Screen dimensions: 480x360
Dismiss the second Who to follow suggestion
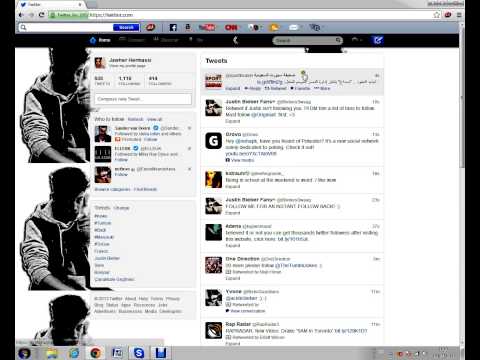pyautogui.click(x=189, y=148)
